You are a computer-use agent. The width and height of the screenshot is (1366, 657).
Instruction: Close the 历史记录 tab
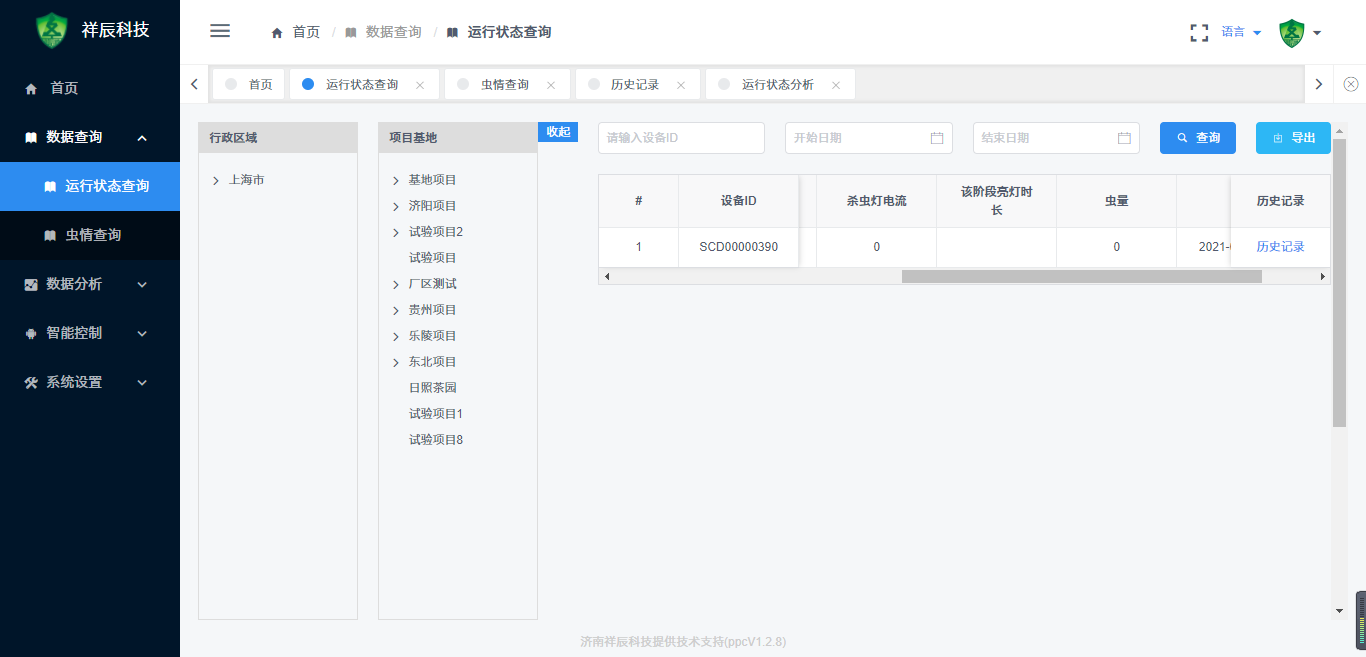(x=681, y=85)
